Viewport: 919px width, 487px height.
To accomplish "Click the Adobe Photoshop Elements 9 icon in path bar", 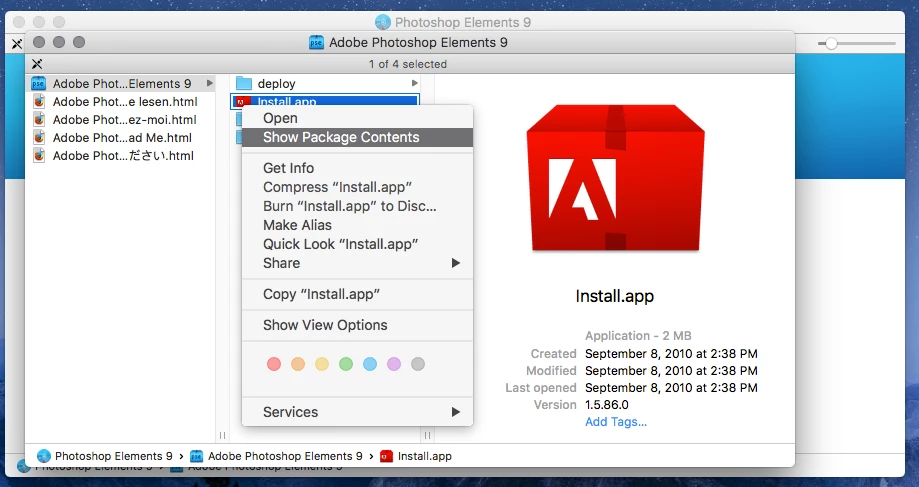I will click(197, 456).
